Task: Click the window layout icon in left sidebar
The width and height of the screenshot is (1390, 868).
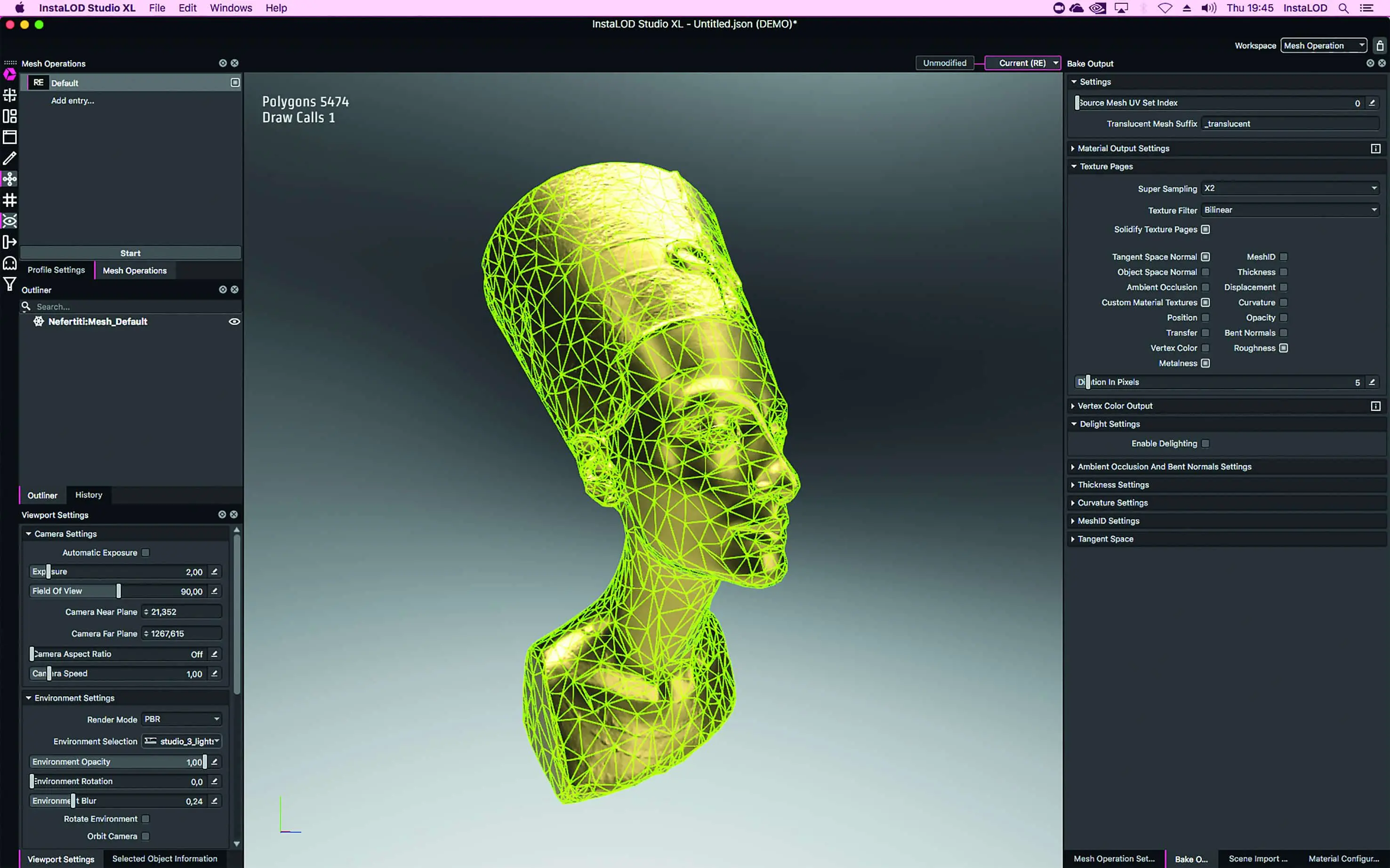Action: coord(10,136)
